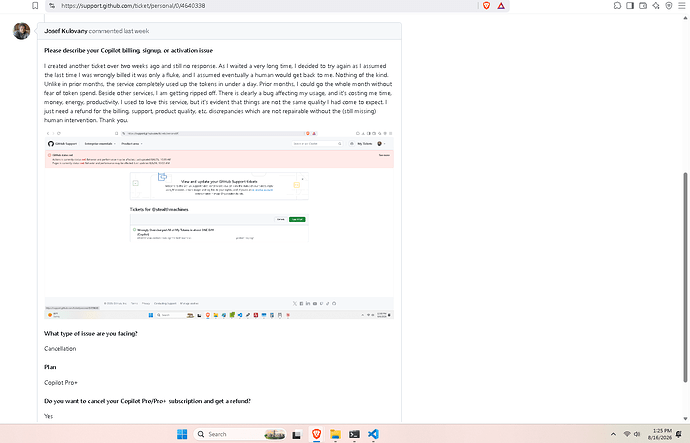690x443 pixels.
Task: Open the Brave VPN shield icon
Action: [x=668, y=6]
